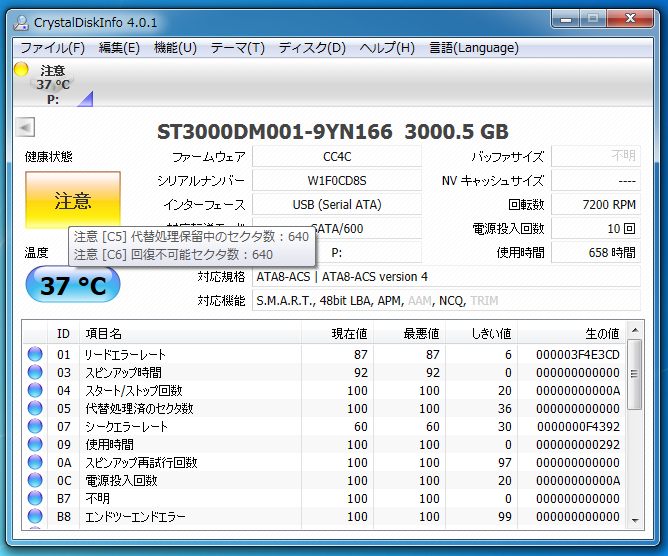Image resolution: width=668 pixels, height=556 pixels.
Task: Click the 現在値 column header
Action: (337, 333)
